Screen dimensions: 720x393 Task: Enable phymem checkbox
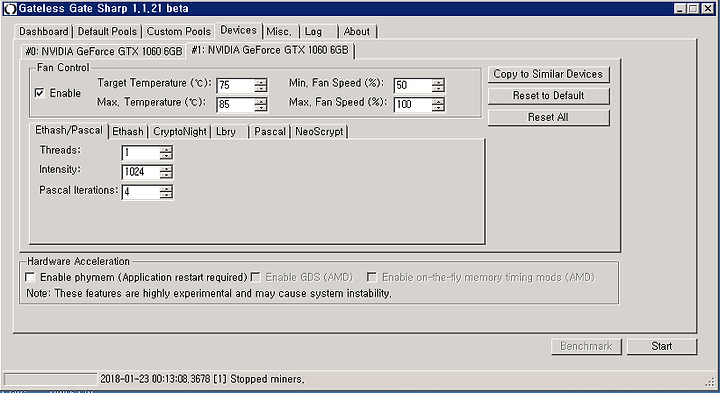tap(30, 277)
